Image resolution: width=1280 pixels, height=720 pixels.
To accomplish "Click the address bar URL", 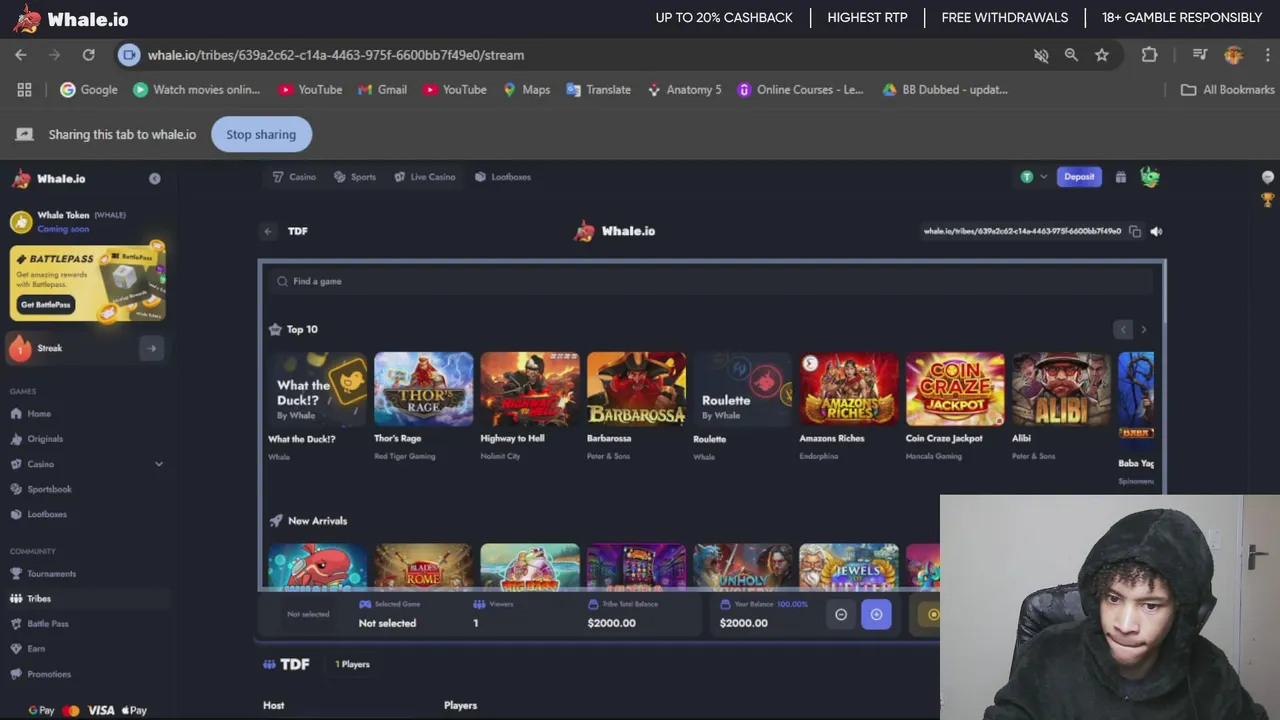I will coord(336,55).
